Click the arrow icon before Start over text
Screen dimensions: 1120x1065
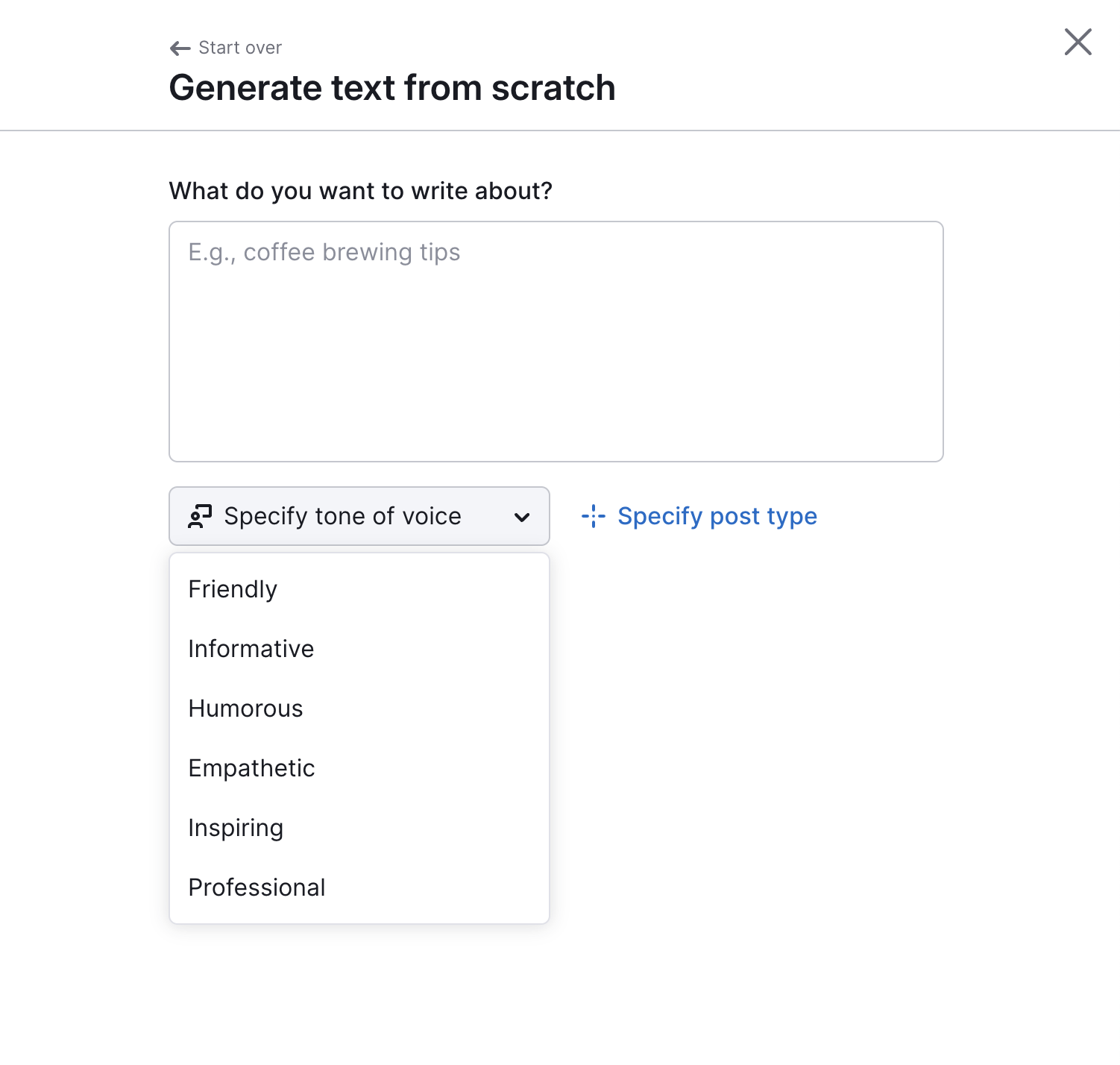click(178, 47)
